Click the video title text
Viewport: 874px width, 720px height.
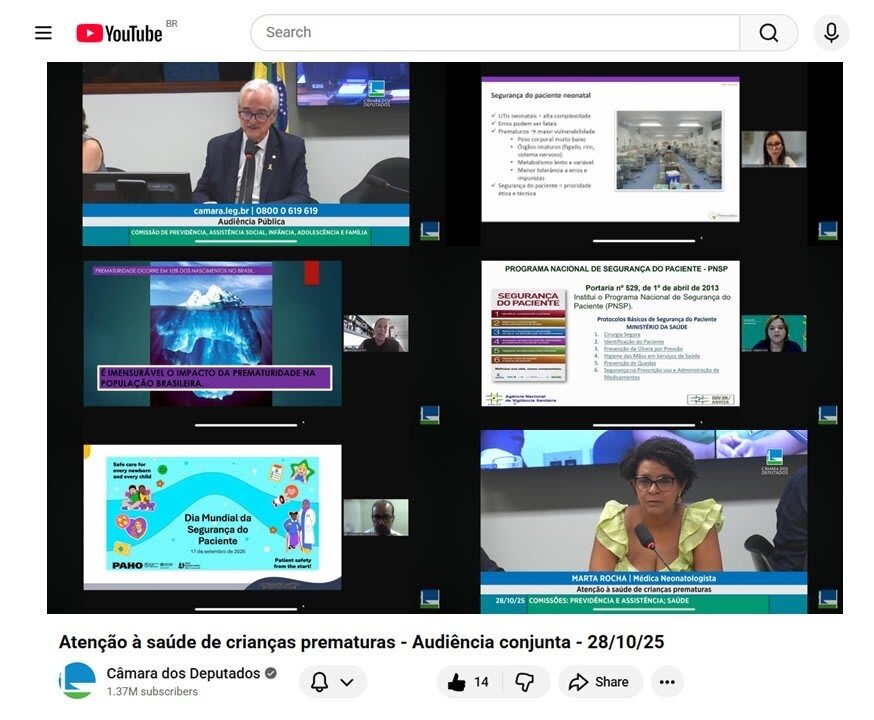(361, 642)
